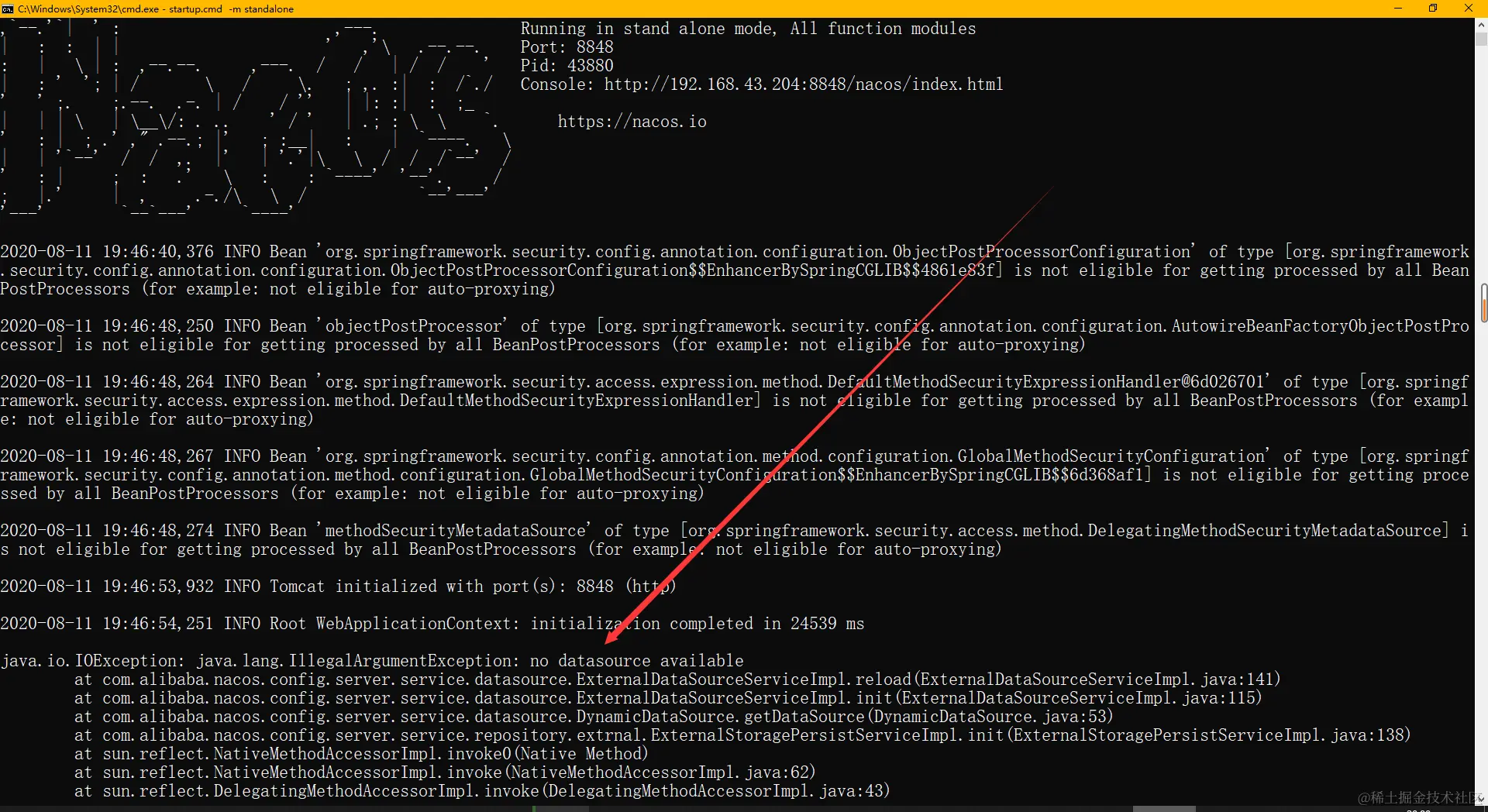Click the ExternalDataSourceServiceImpl.init stack trace line
The width and height of the screenshot is (1488, 812).
click(x=668, y=698)
